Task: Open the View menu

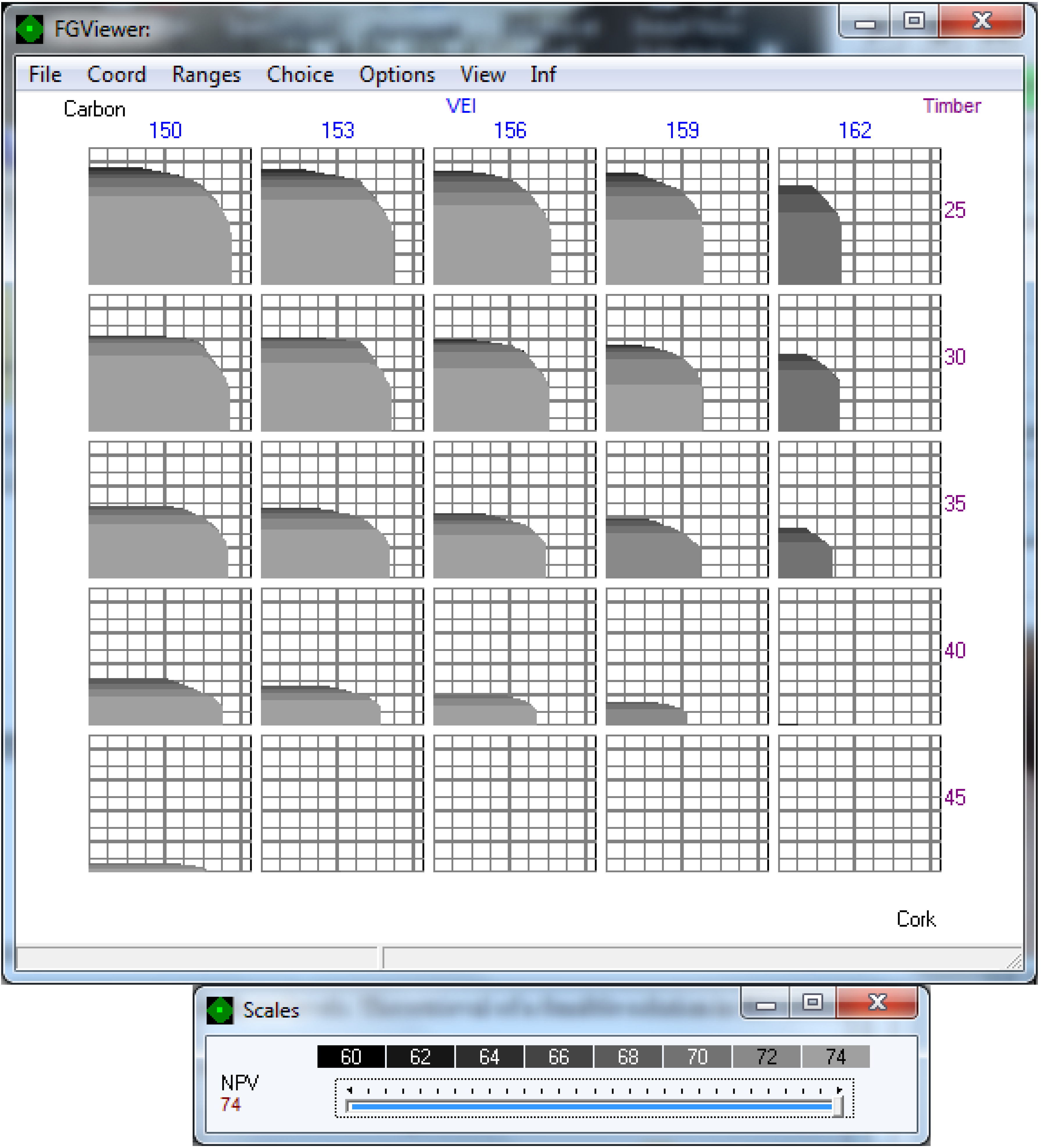Action: [x=483, y=75]
